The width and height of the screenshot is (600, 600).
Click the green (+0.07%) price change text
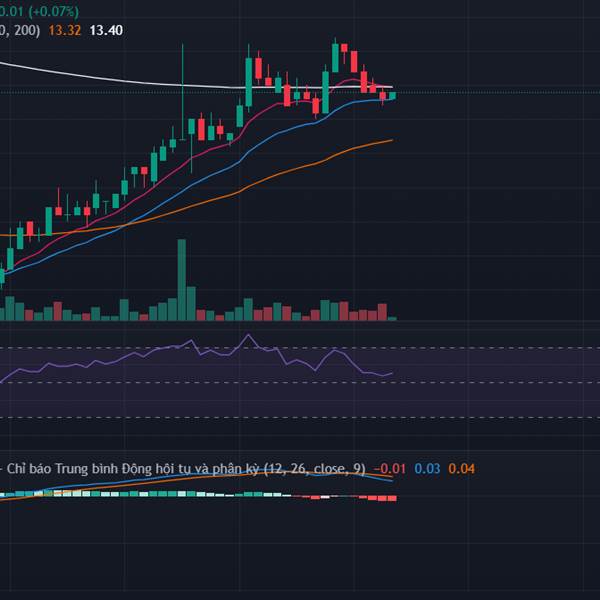(x=53, y=11)
